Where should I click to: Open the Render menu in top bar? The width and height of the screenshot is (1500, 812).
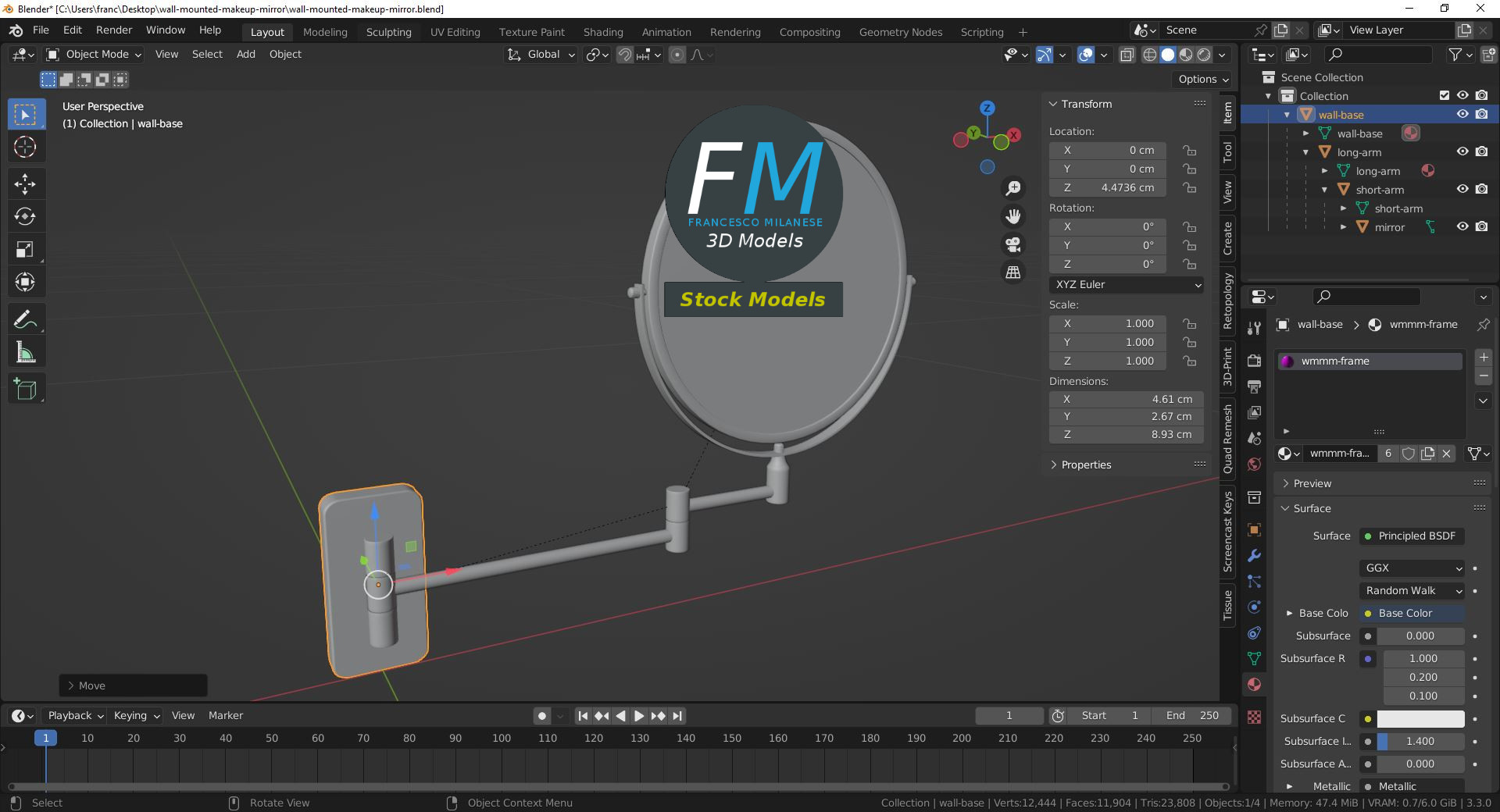coord(114,30)
